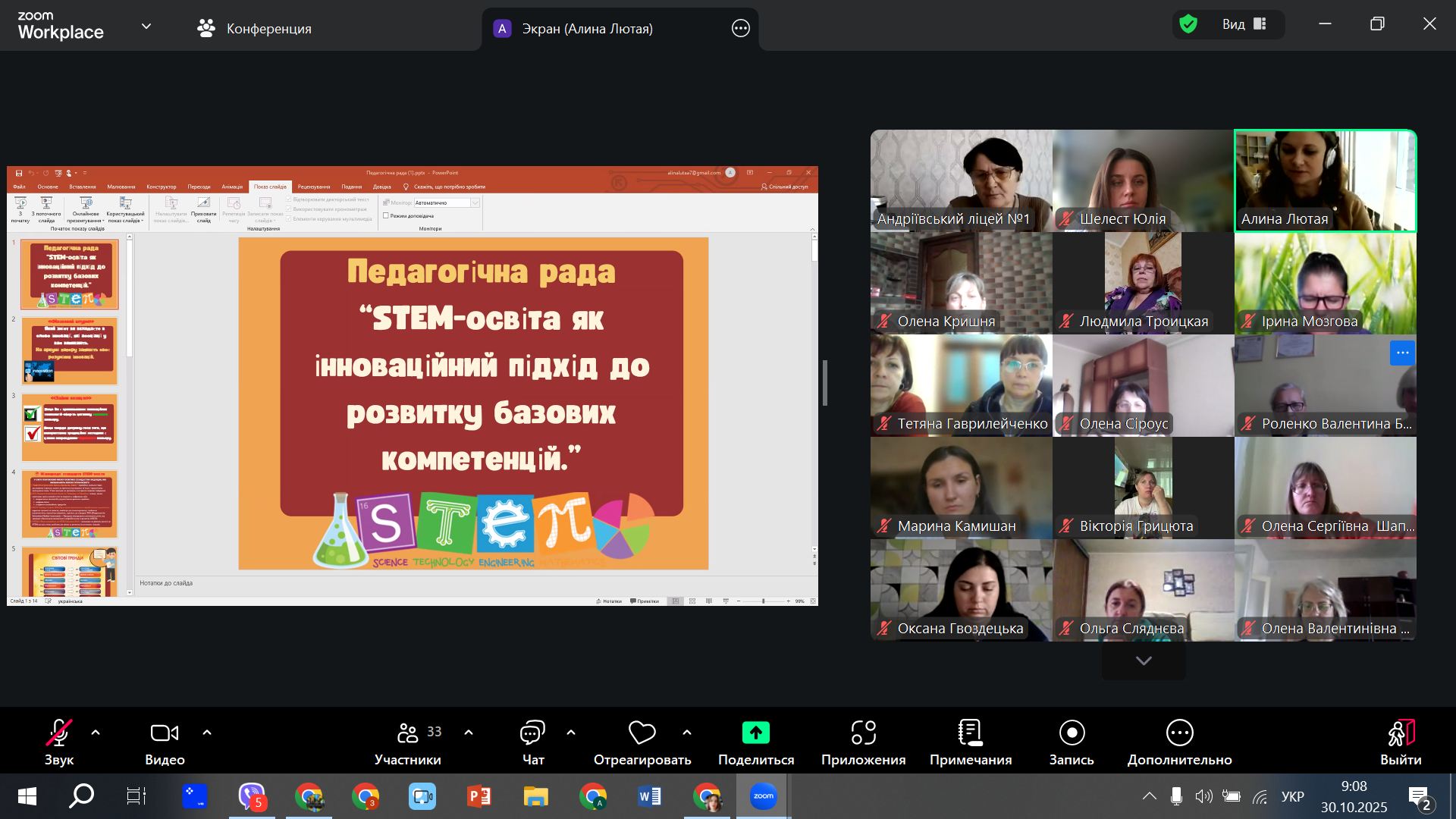Viewport: 1456px width, 819px height.
Task: Click blue more options on Роленко Валентина video
Action: (x=1401, y=353)
